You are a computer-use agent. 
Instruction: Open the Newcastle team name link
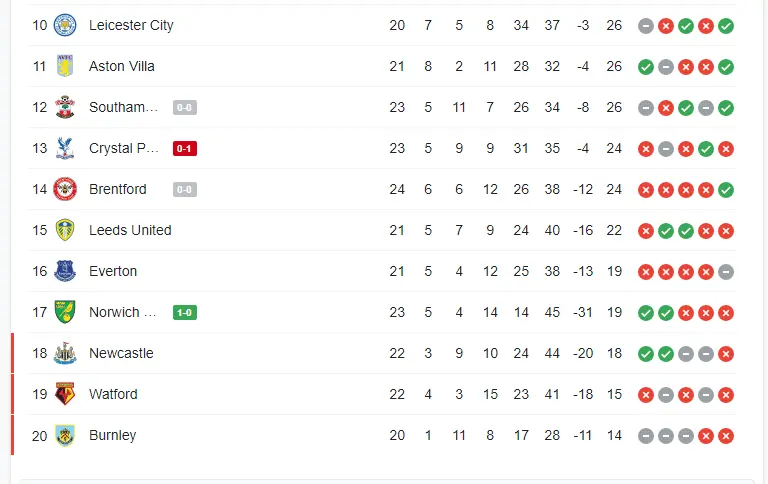[x=121, y=353]
